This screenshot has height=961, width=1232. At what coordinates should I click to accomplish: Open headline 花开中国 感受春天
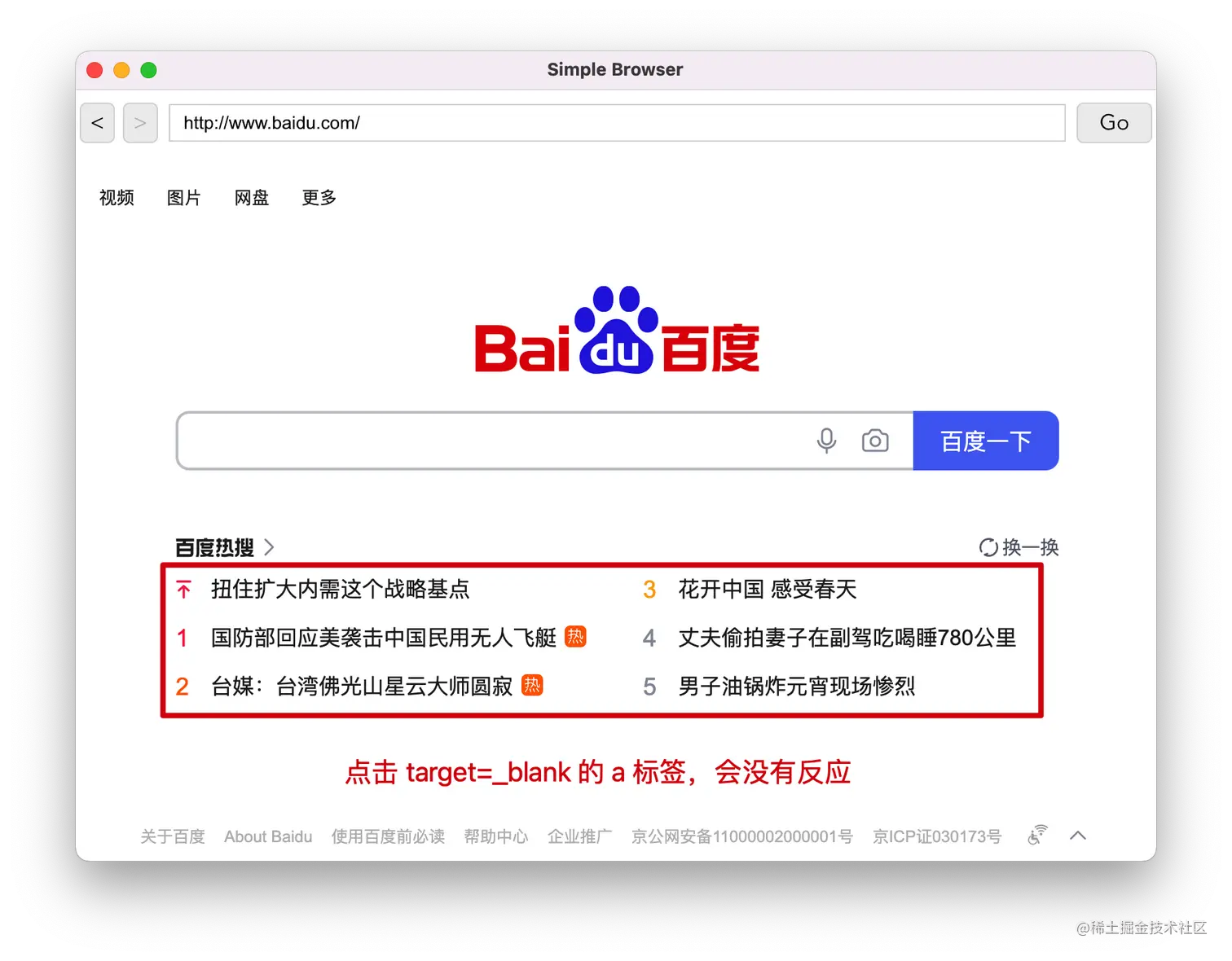coord(768,589)
